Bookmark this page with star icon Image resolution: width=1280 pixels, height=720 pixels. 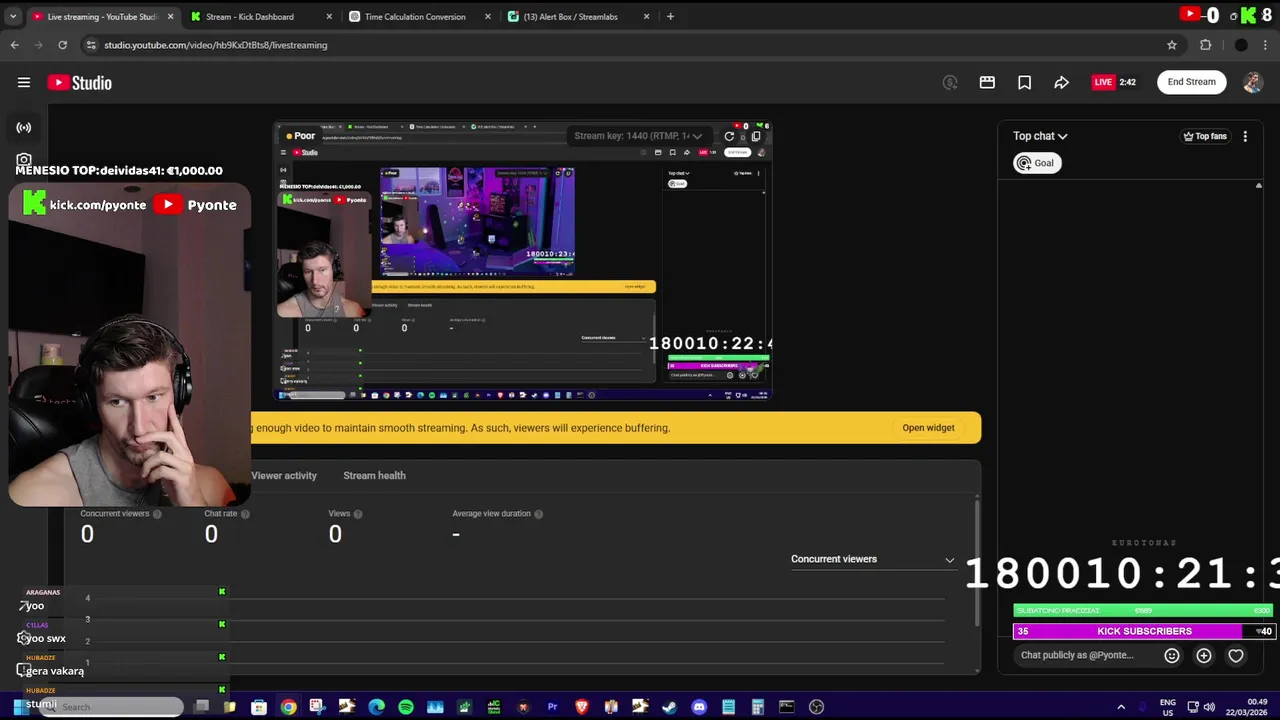[1172, 45]
